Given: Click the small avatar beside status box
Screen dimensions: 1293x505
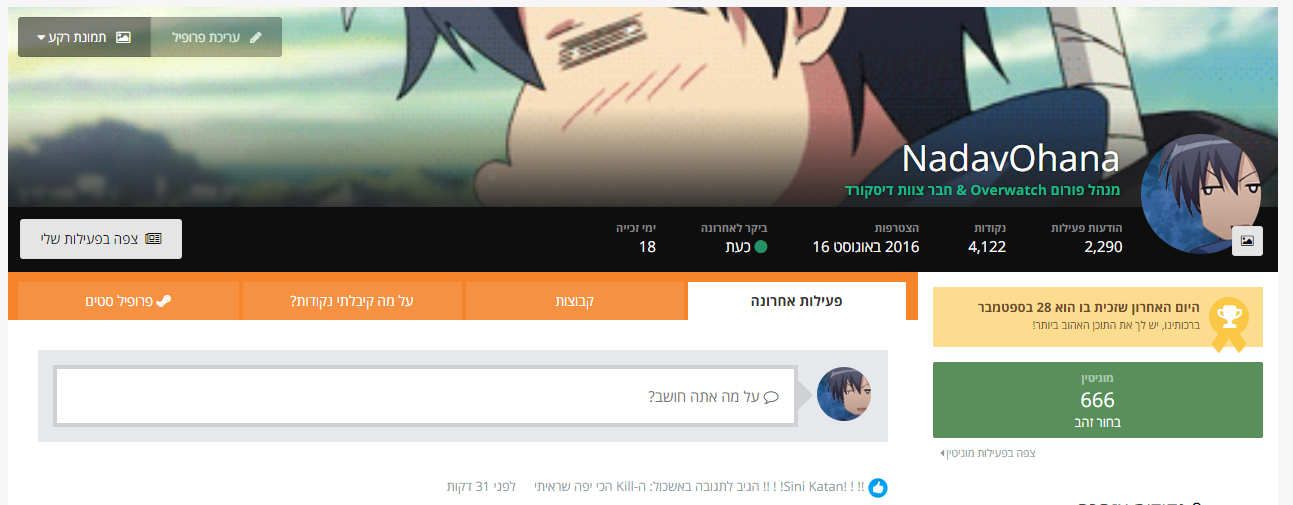Looking at the screenshot, I should (x=844, y=393).
